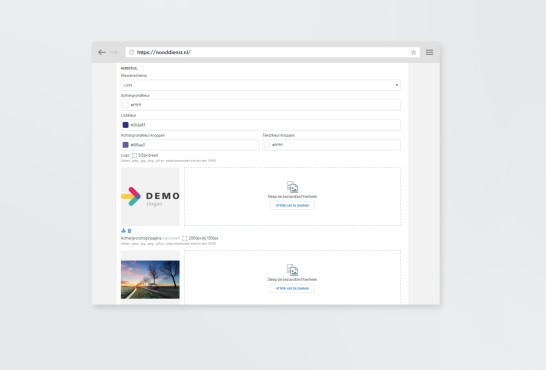Click the browse button in login background dropzone
546x370 pixels.
click(292, 288)
